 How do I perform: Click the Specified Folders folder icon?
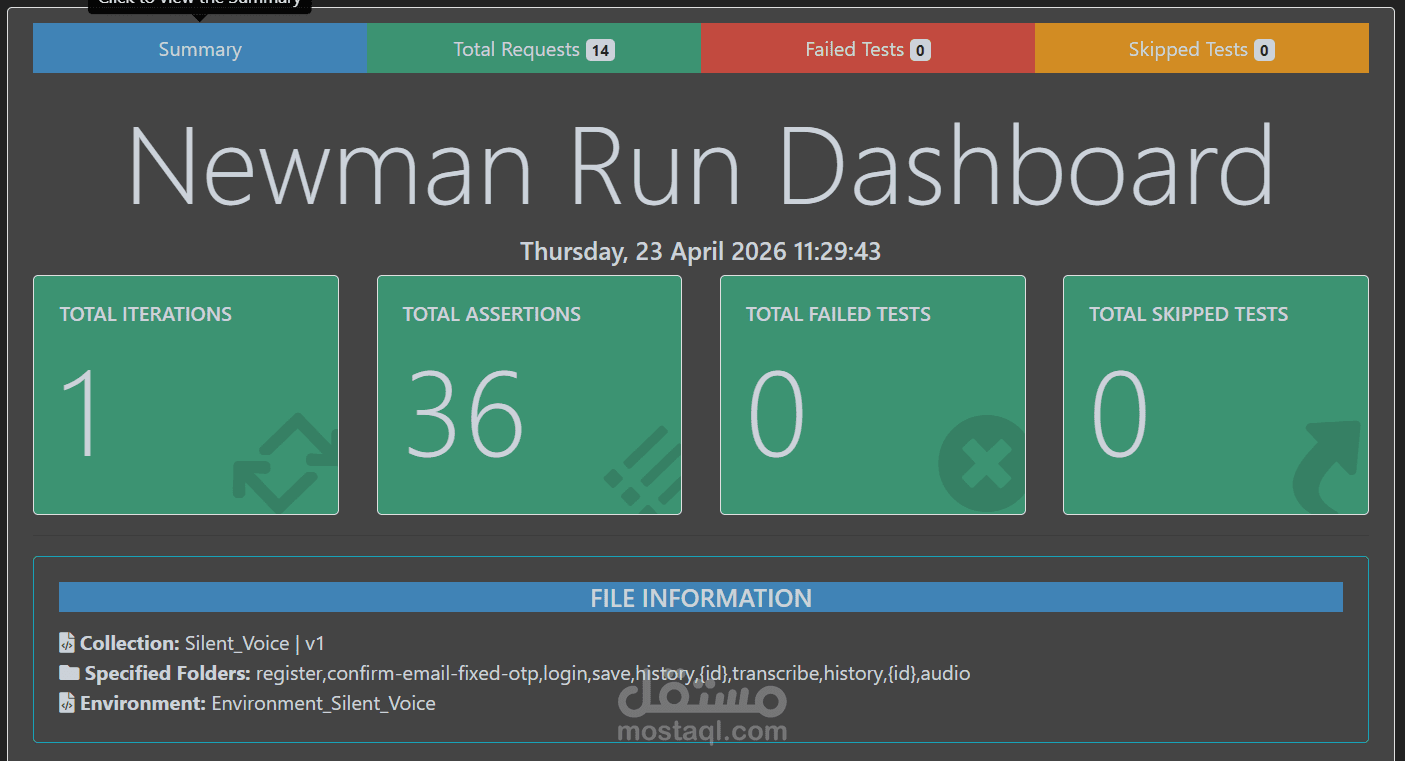coord(69,673)
